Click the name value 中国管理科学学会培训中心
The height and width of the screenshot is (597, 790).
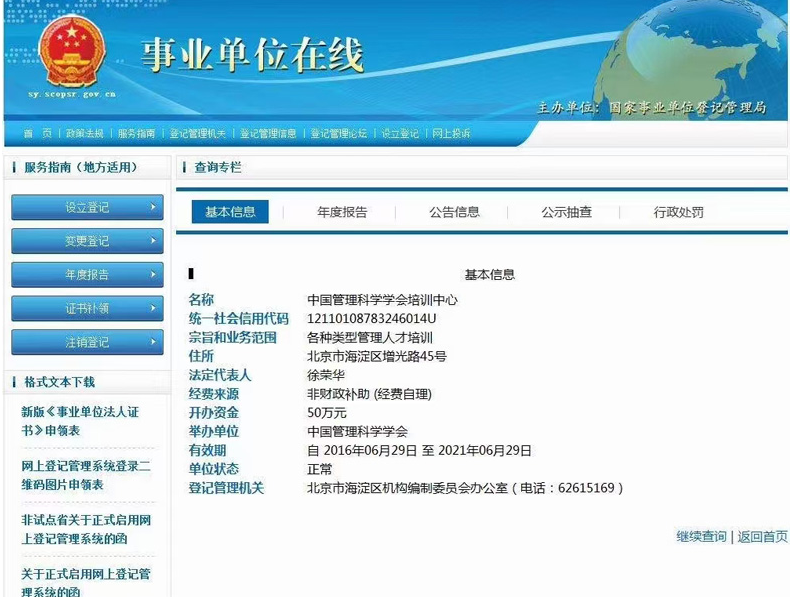click(x=382, y=300)
